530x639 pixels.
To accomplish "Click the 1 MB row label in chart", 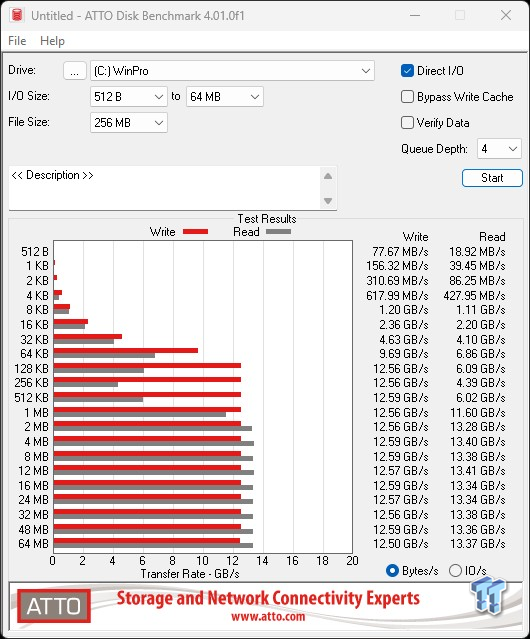I will click(x=36, y=413).
